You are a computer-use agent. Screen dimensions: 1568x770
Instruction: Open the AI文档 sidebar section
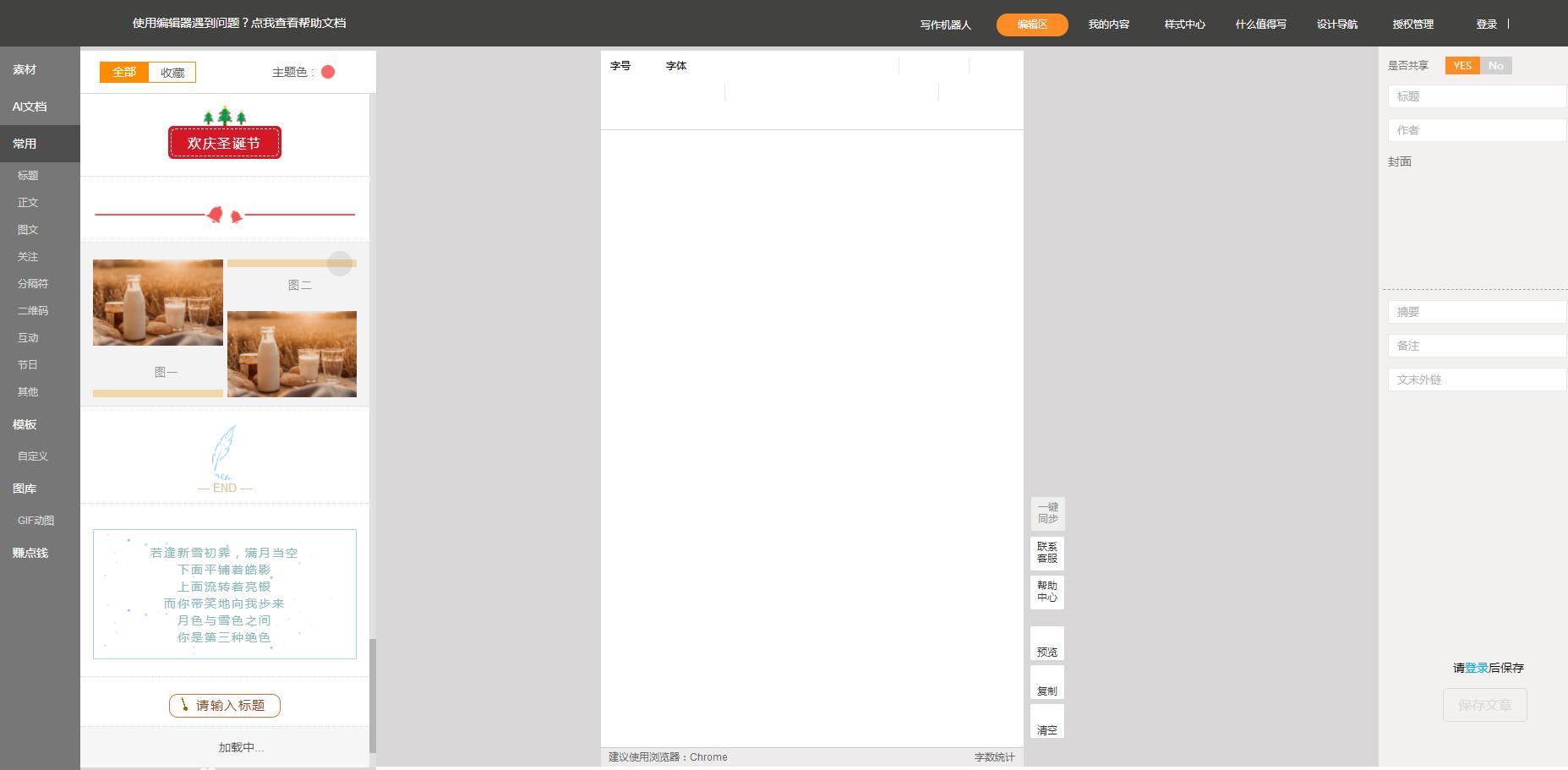coord(40,107)
